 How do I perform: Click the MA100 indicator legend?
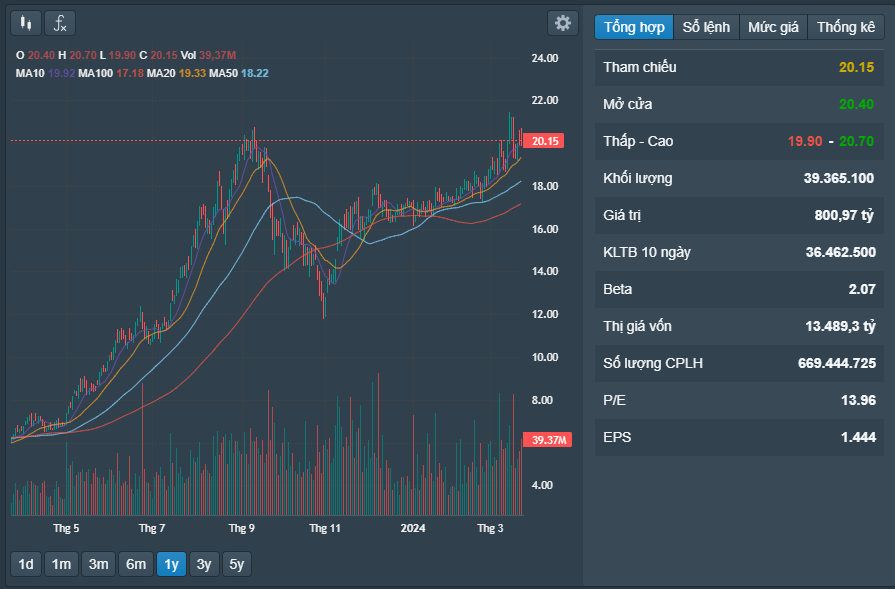point(112,73)
